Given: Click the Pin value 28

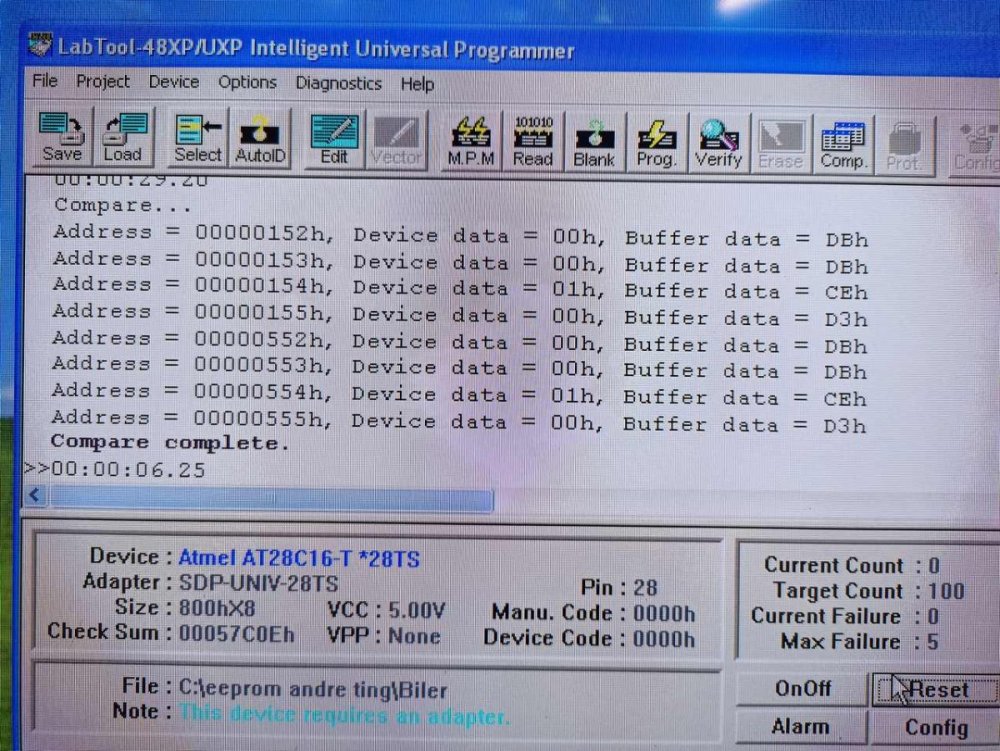Looking at the screenshot, I should pyautogui.click(x=645, y=588).
